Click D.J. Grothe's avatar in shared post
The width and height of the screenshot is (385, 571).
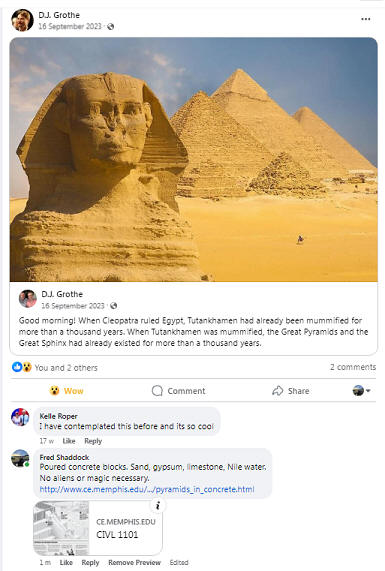(x=28, y=299)
